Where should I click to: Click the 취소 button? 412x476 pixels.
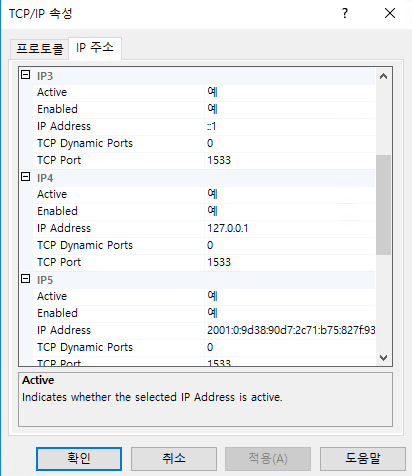174,459
